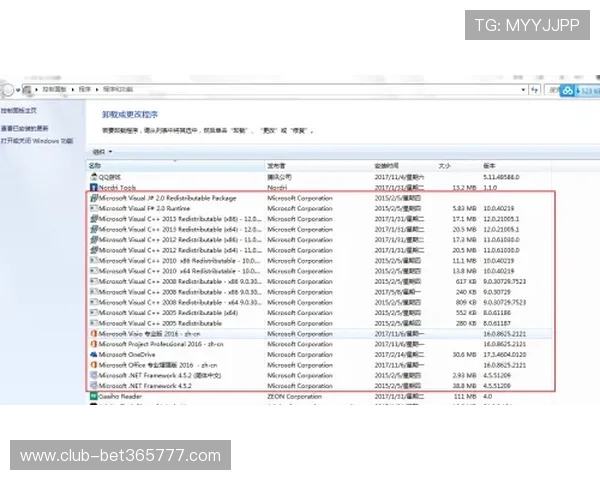Click the 腾讯公司 publisher cell
Viewport: 600px width, 480px height.
pyautogui.click(x=279, y=177)
